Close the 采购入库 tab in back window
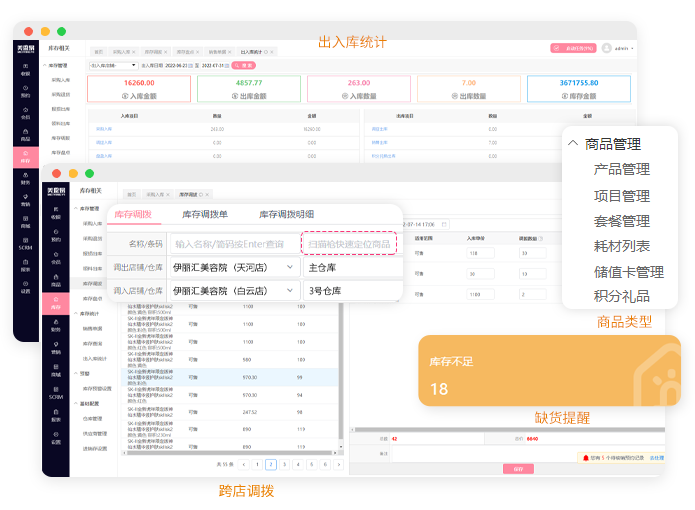 [x=133, y=52]
